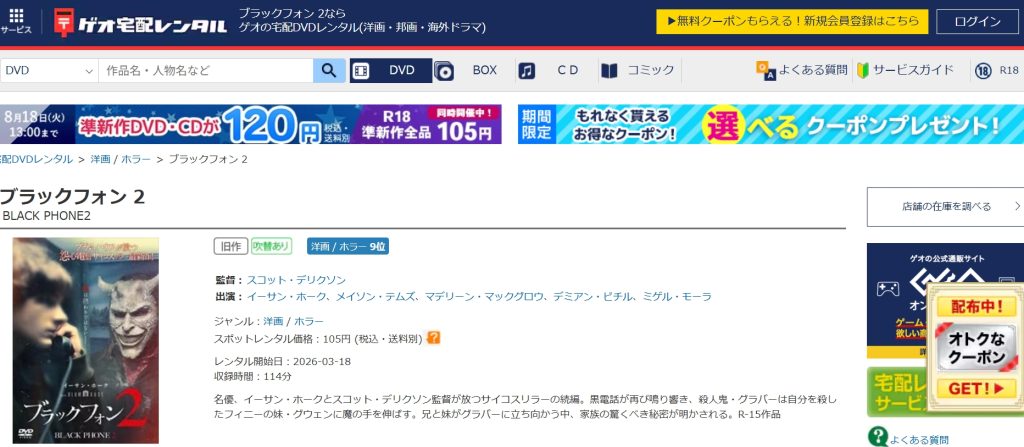Click the スポットレンタル価格：105円 text
Viewport: 1024px width, 447px height.
point(318,339)
